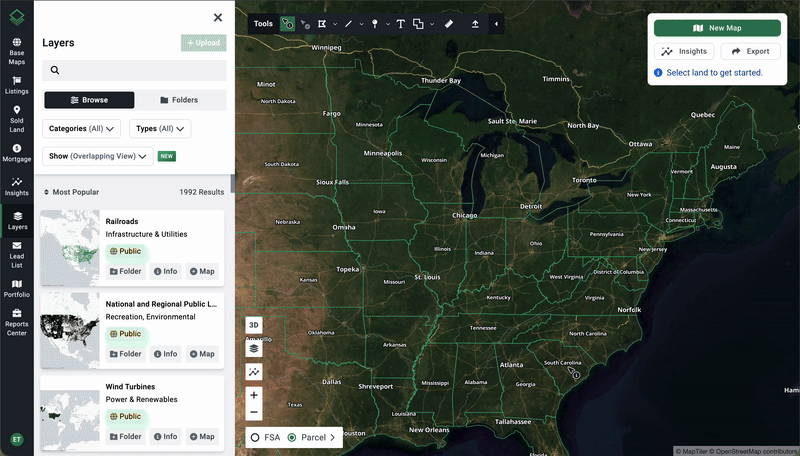This screenshot has width=800, height=456.
Task: Zoom in on the map
Action: click(254, 395)
